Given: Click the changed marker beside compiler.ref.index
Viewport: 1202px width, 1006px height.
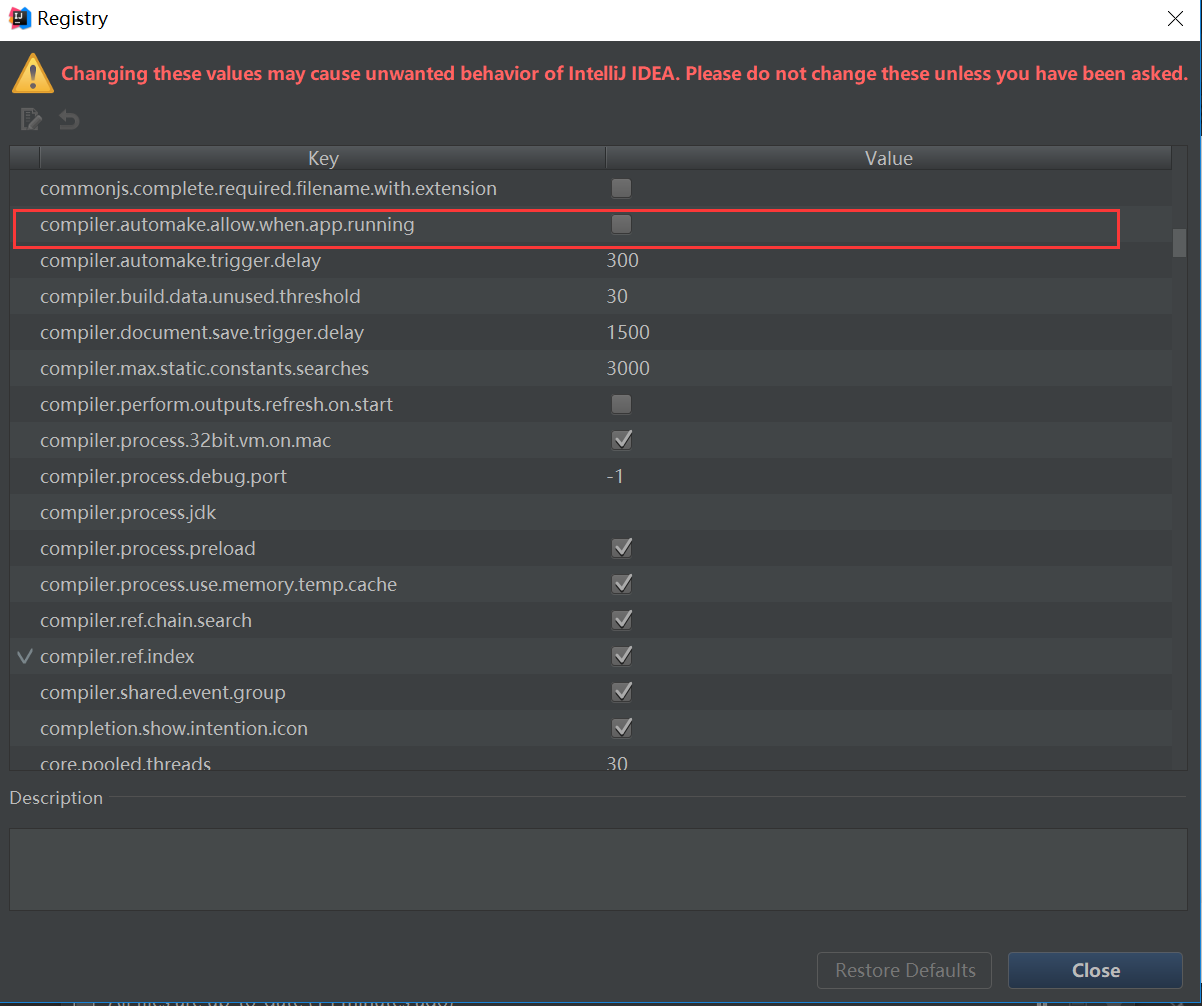Looking at the screenshot, I should pos(25,657).
